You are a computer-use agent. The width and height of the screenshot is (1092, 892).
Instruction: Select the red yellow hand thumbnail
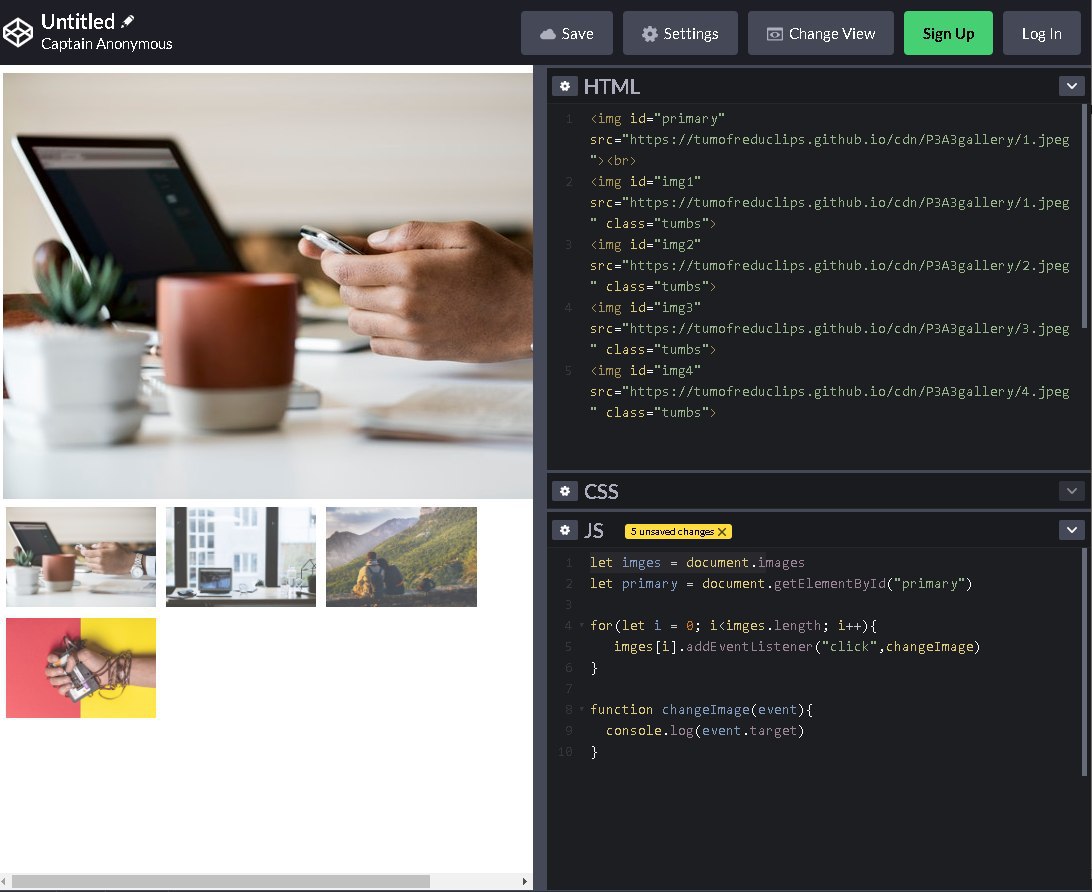point(81,668)
